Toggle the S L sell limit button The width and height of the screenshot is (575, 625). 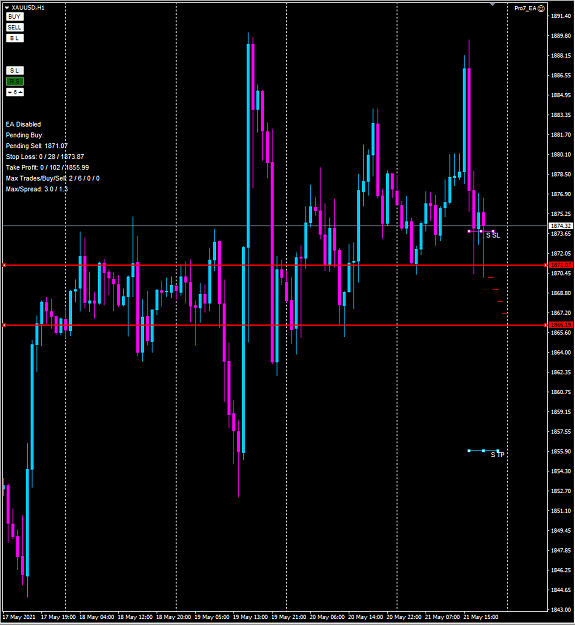[15, 71]
